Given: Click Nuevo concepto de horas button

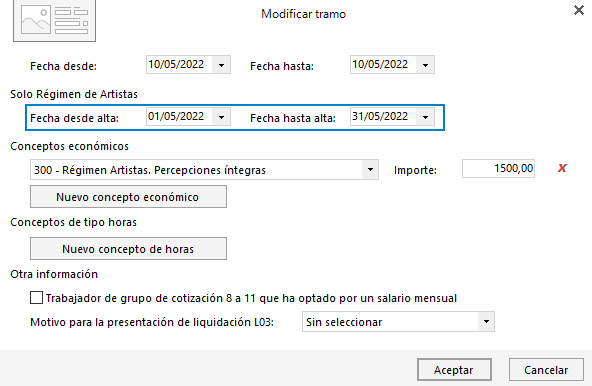Looking at the screenshot, I should pyautogui.click(x=128, y=249).
